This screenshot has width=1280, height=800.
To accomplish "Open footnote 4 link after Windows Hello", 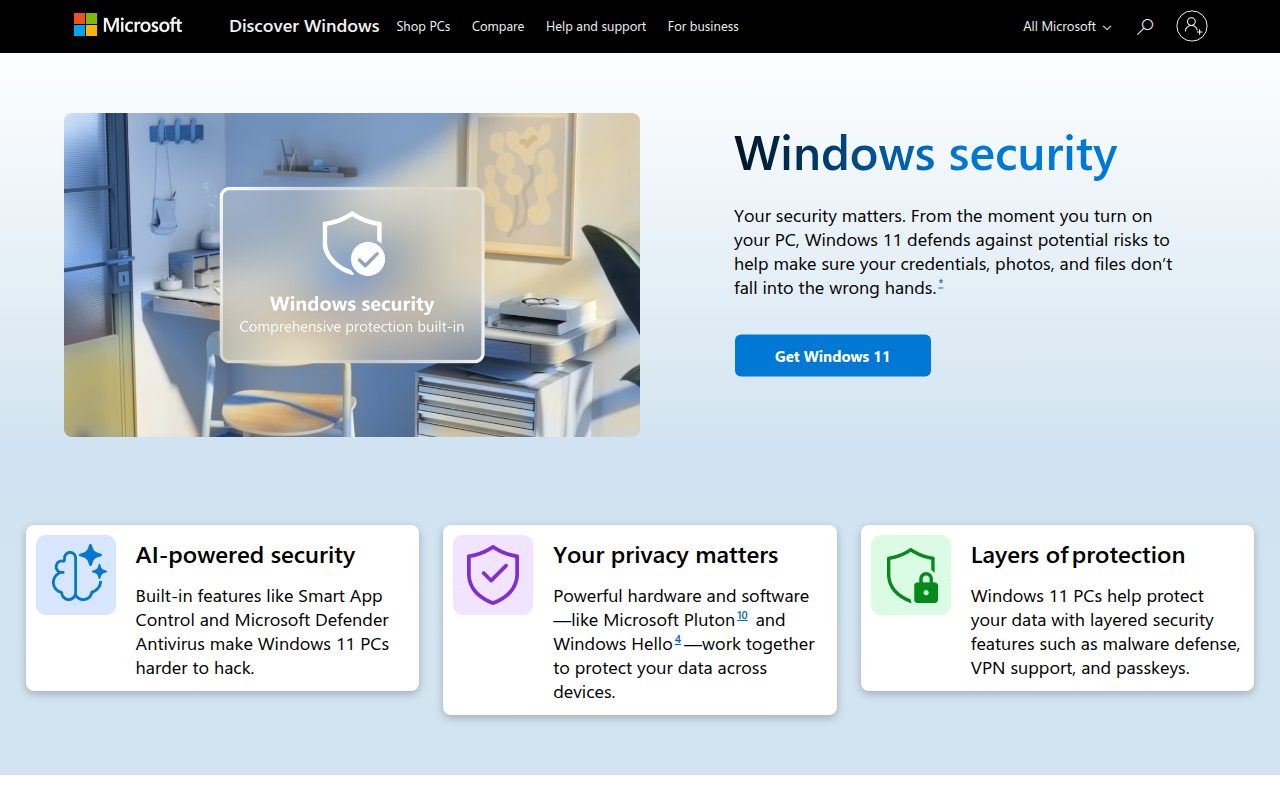I will (x=677, y=640).
